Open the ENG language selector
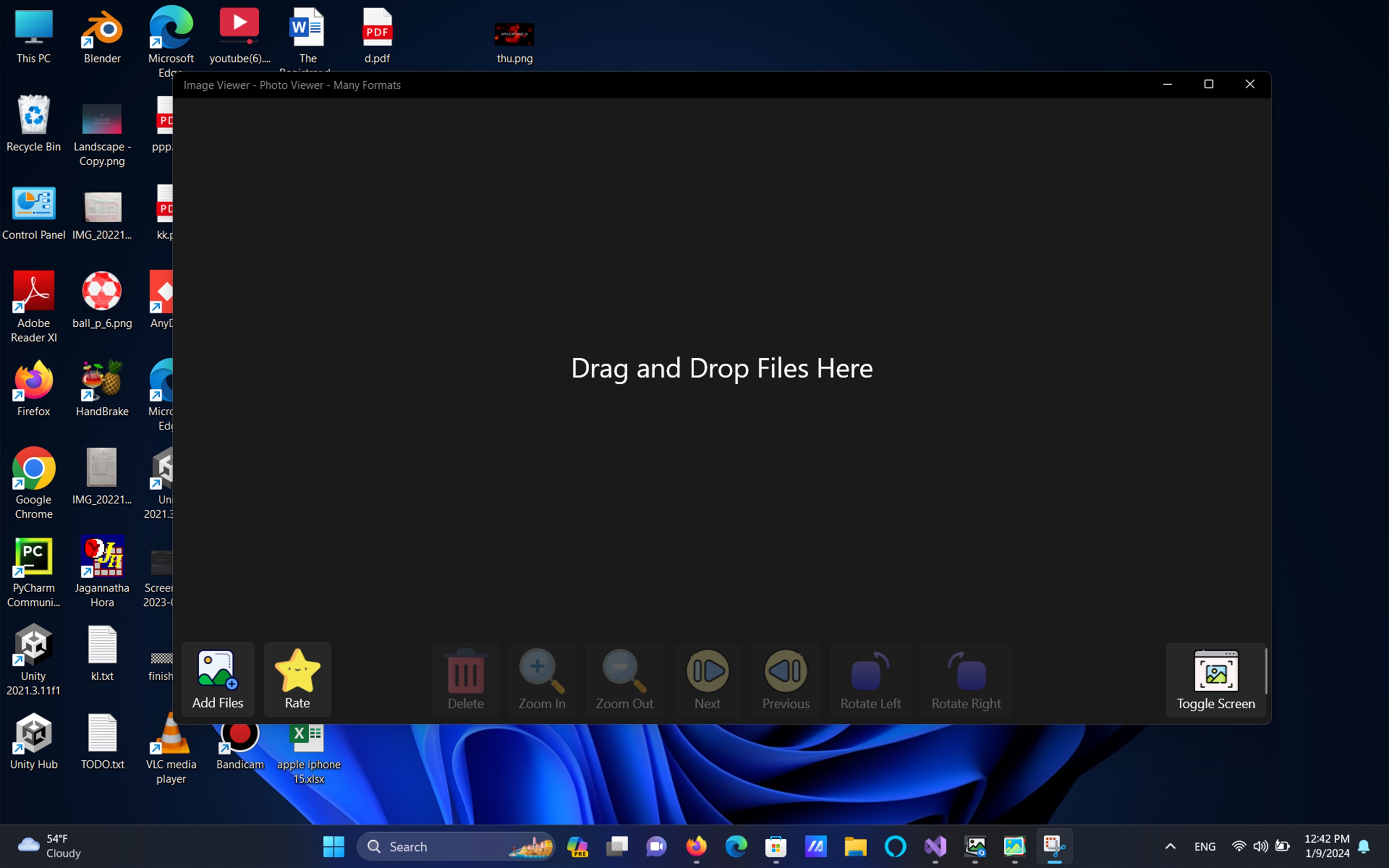The image size is (1389, 868). tap(1204, 846)
